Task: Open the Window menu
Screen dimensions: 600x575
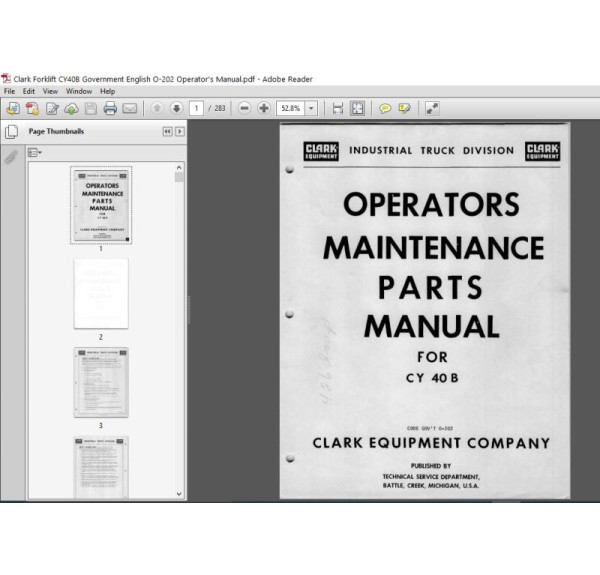Action: (x=80, y=91)
